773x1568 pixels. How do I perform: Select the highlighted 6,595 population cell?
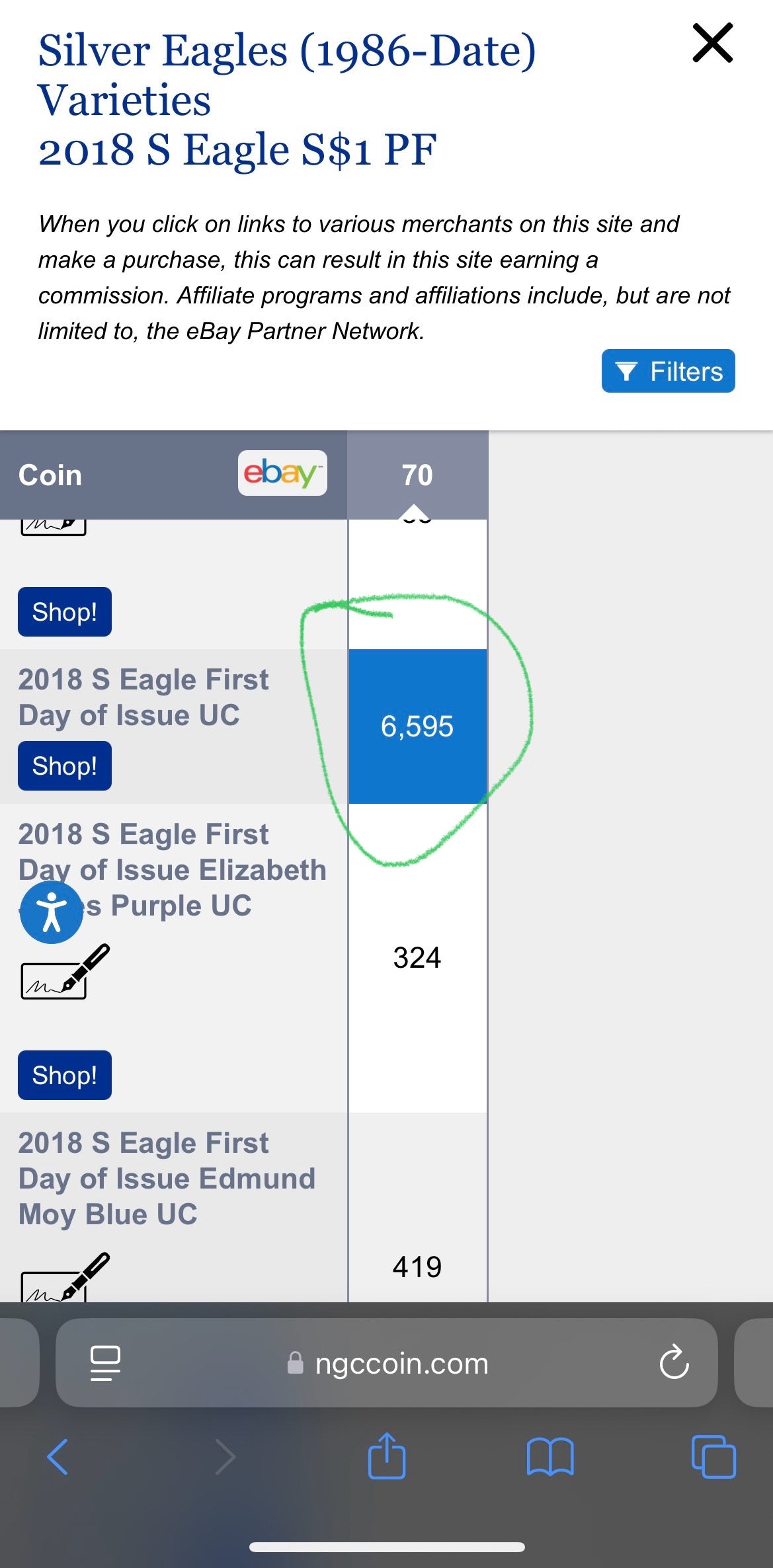[x=417, y=726]
